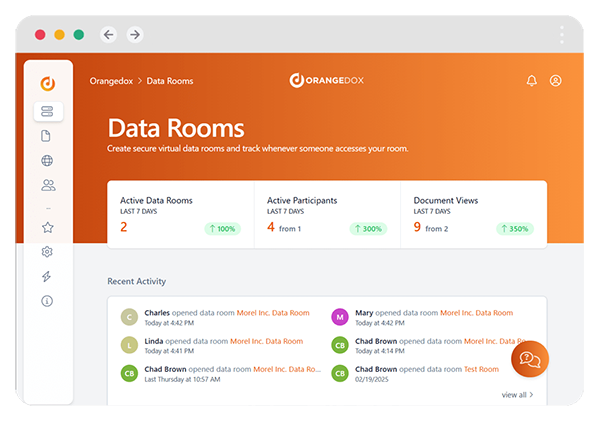
Task: Click the Active Participants card
Action: (x=327, y=215)
